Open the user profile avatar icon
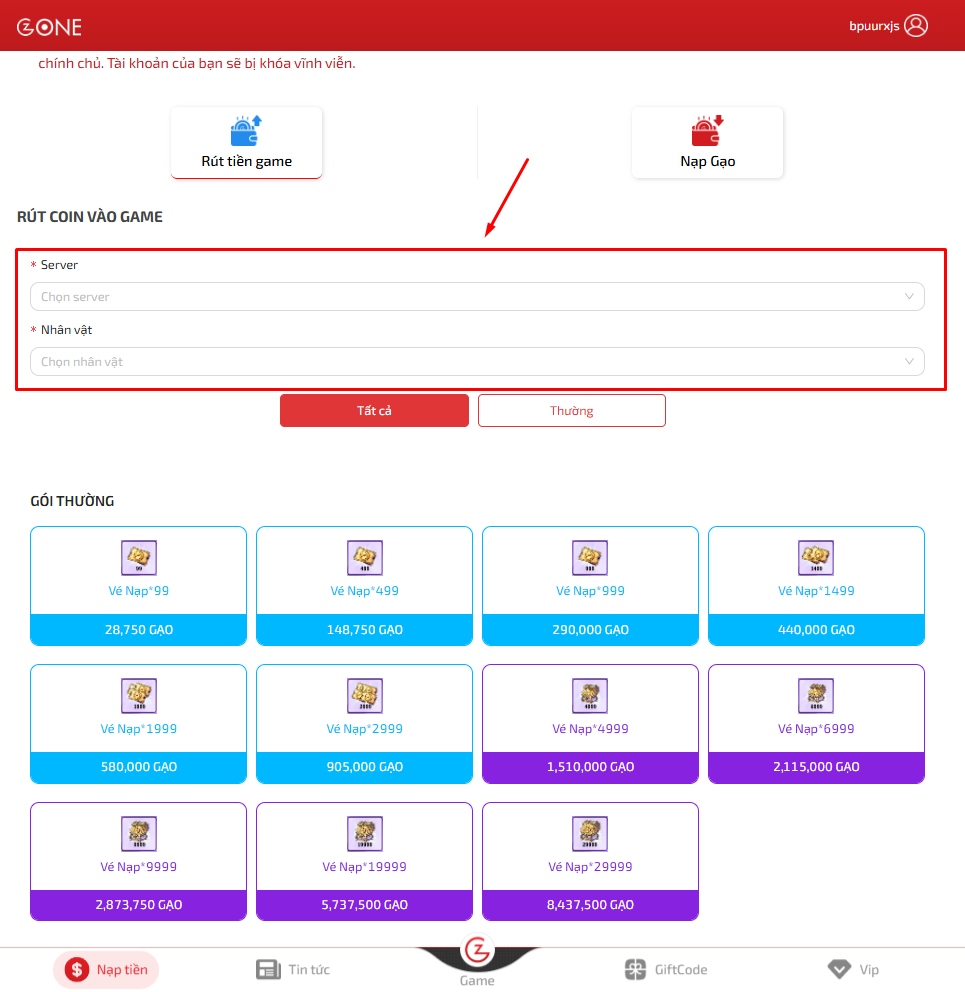This screenshot has height=992, width=965. point(916,26)
